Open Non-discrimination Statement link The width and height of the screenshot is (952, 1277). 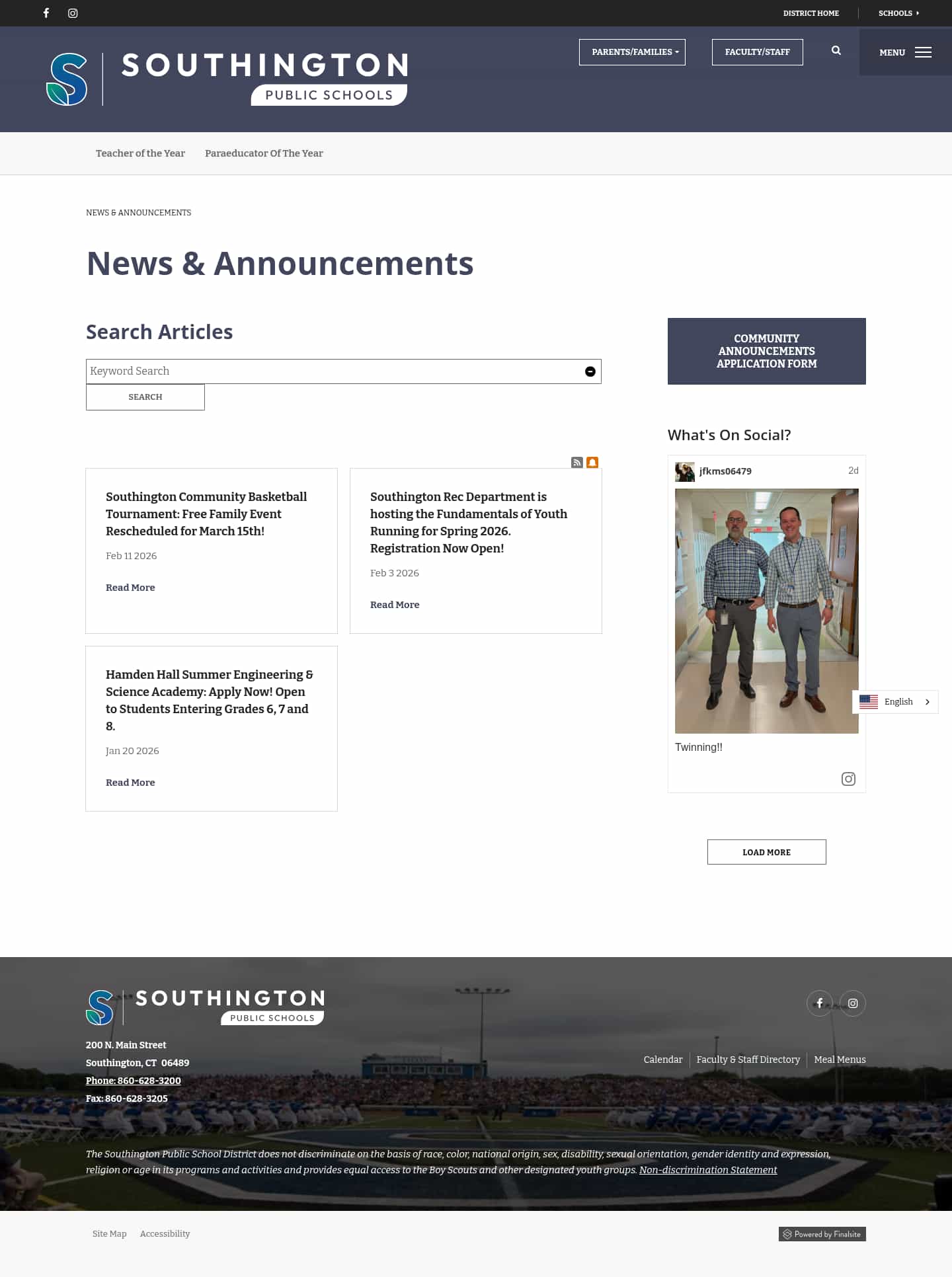[x=708, y=1170]
